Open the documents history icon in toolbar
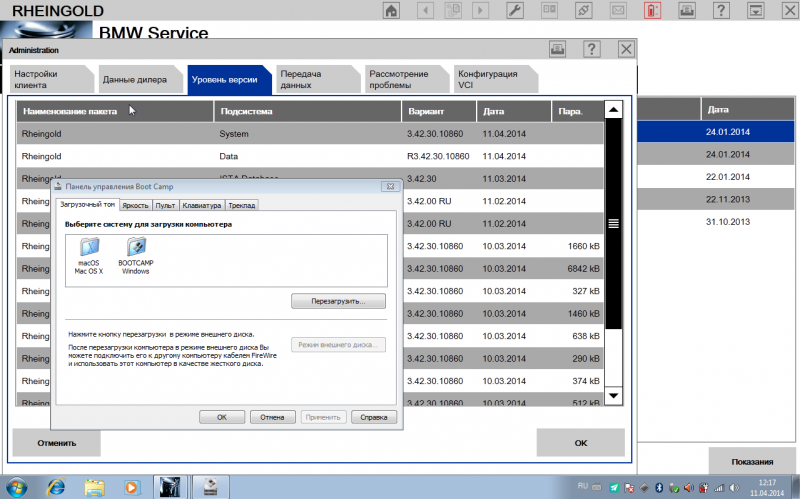This screenshot has width=800, height=499. click(453, 10)
